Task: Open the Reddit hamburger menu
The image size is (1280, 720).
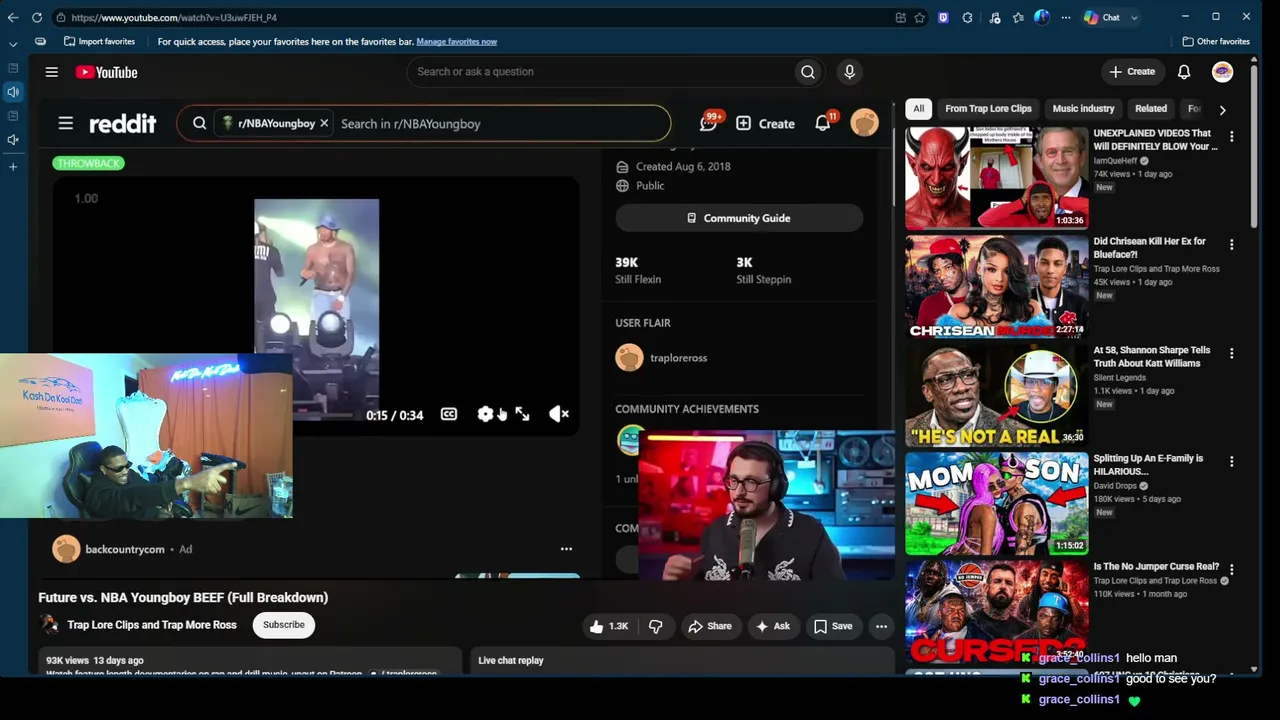Action: point(65,124)
